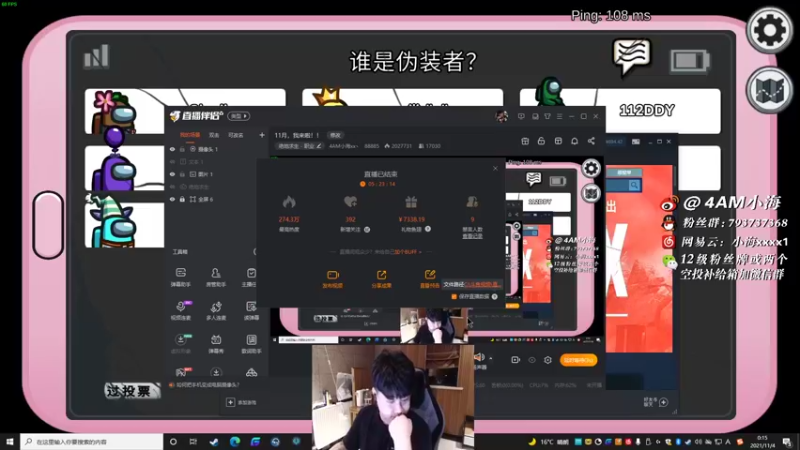Open the Windows Start button

click(x=10, y=441)
